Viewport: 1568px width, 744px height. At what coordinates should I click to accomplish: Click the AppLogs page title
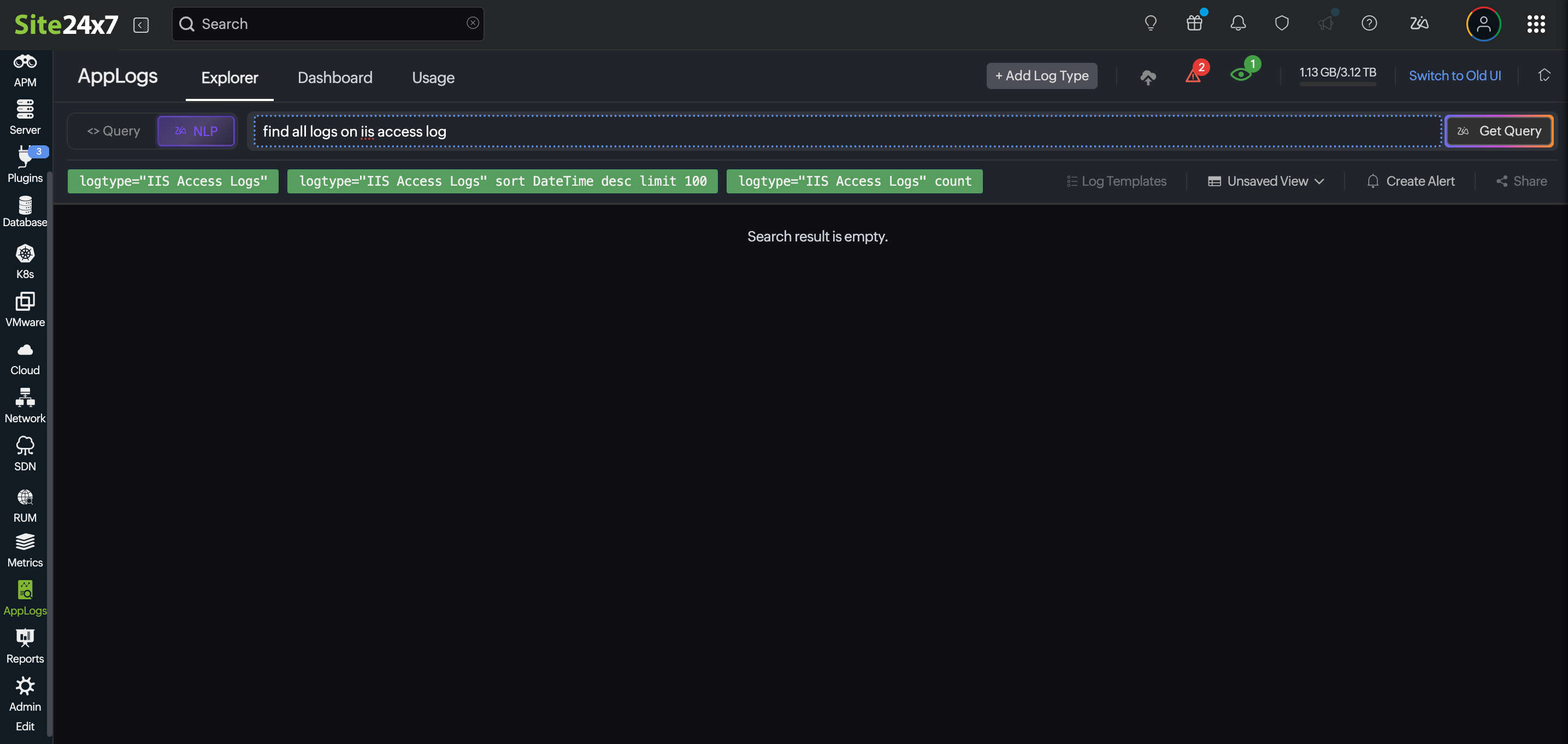click(x=117, y=76)
